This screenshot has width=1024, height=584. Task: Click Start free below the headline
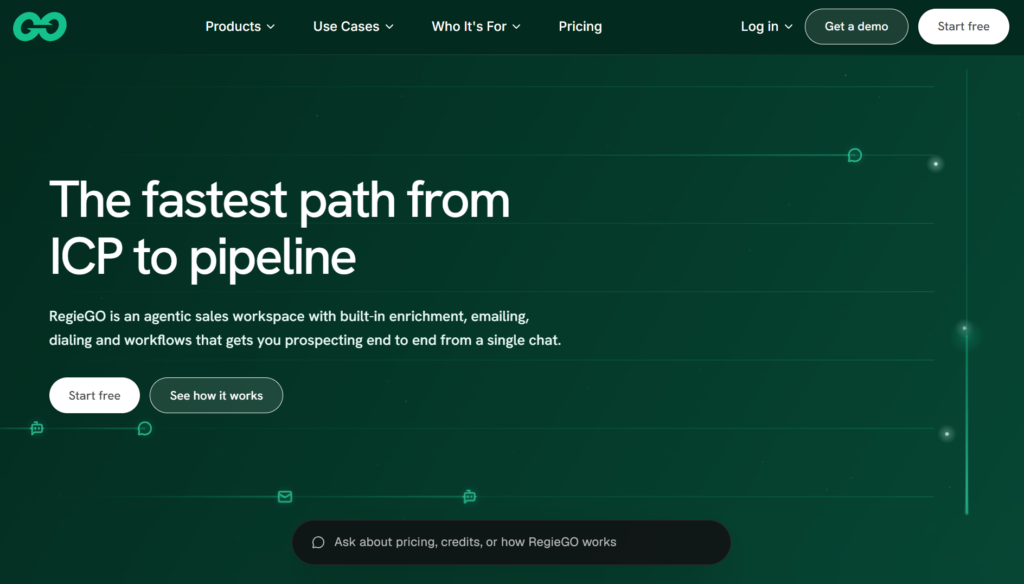(x=95, y=395)
